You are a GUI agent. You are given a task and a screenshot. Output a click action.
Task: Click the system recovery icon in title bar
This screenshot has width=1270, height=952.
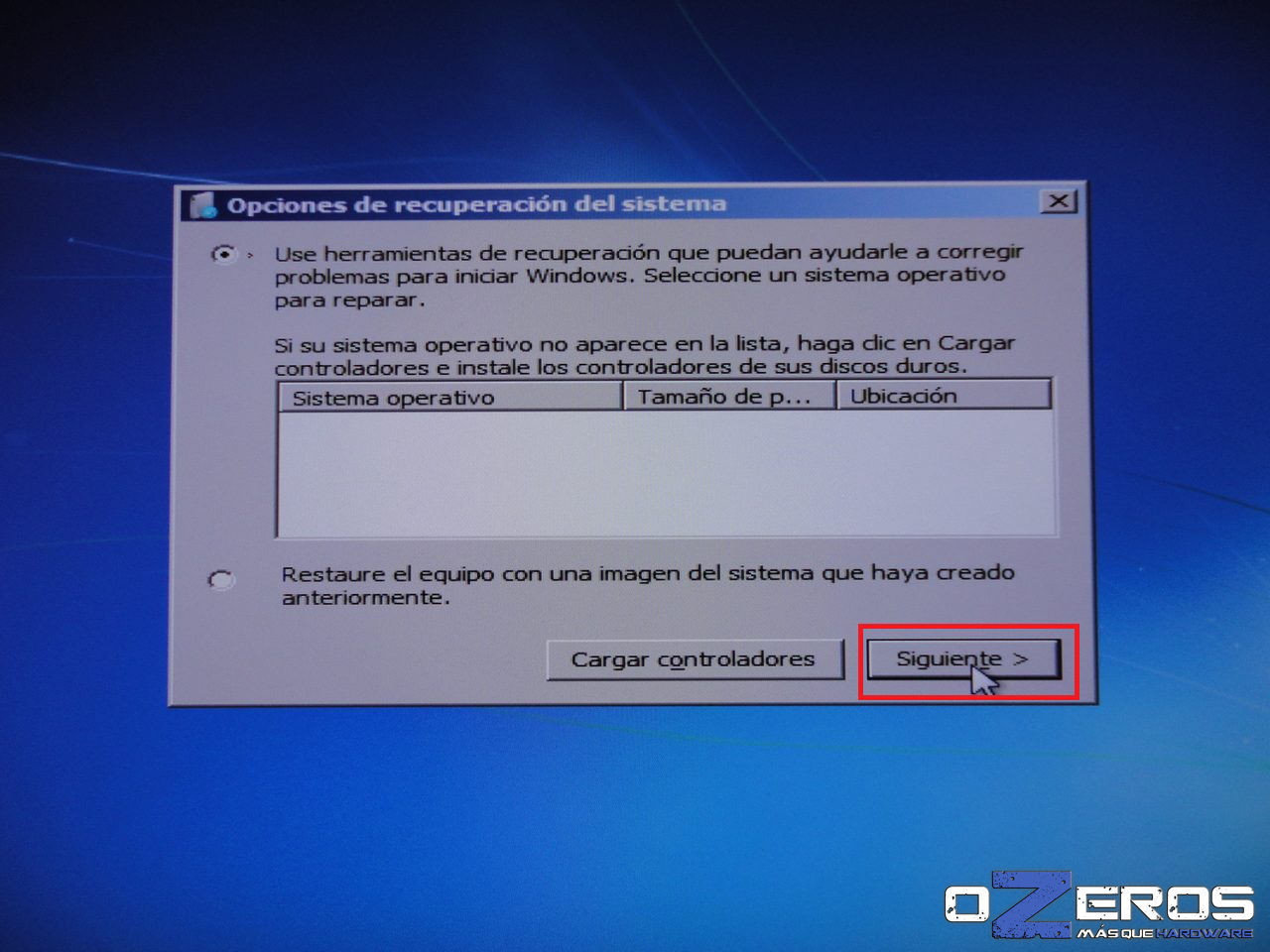(x=203, y=205)
